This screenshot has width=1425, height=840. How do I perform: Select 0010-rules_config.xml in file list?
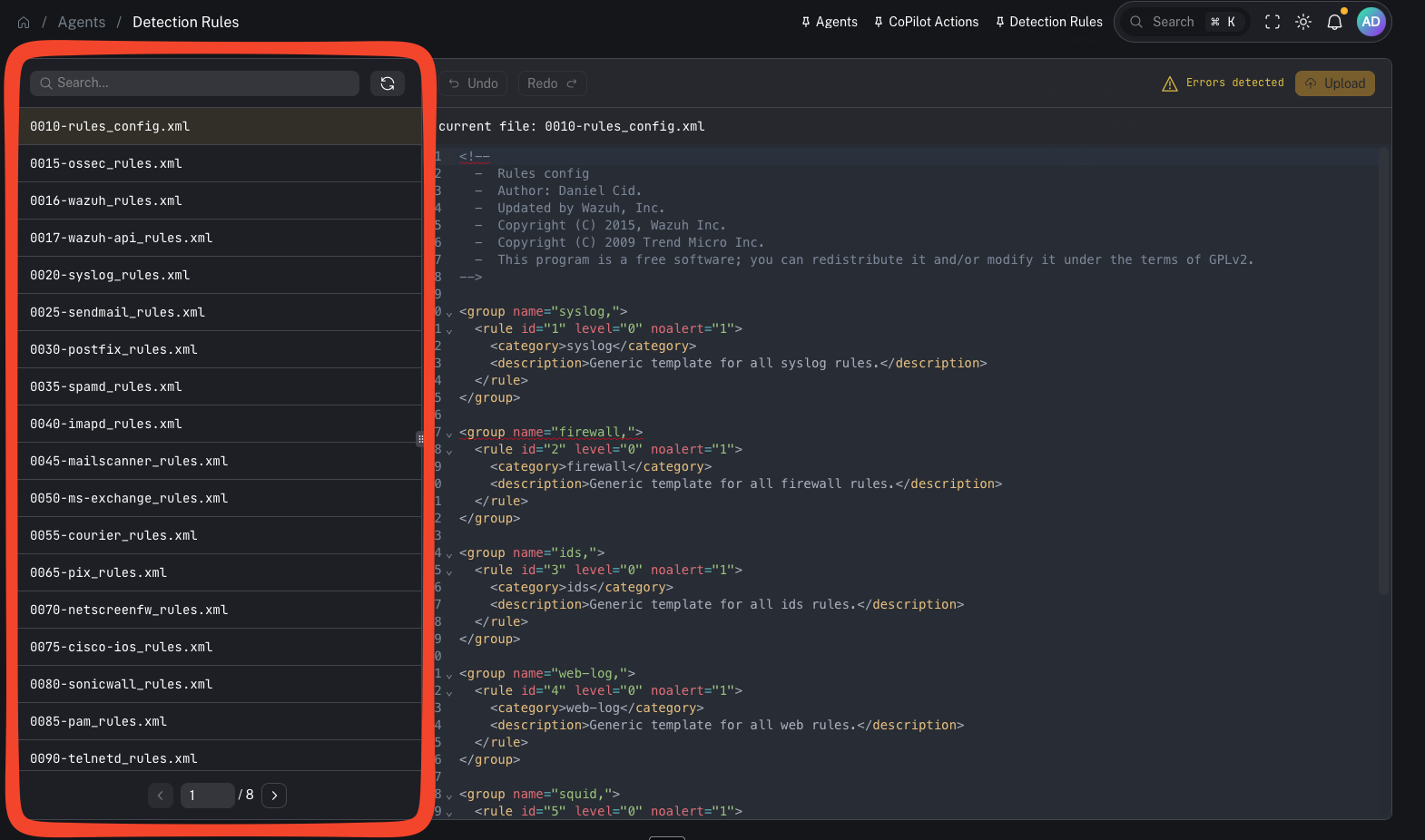click(220, 126)
